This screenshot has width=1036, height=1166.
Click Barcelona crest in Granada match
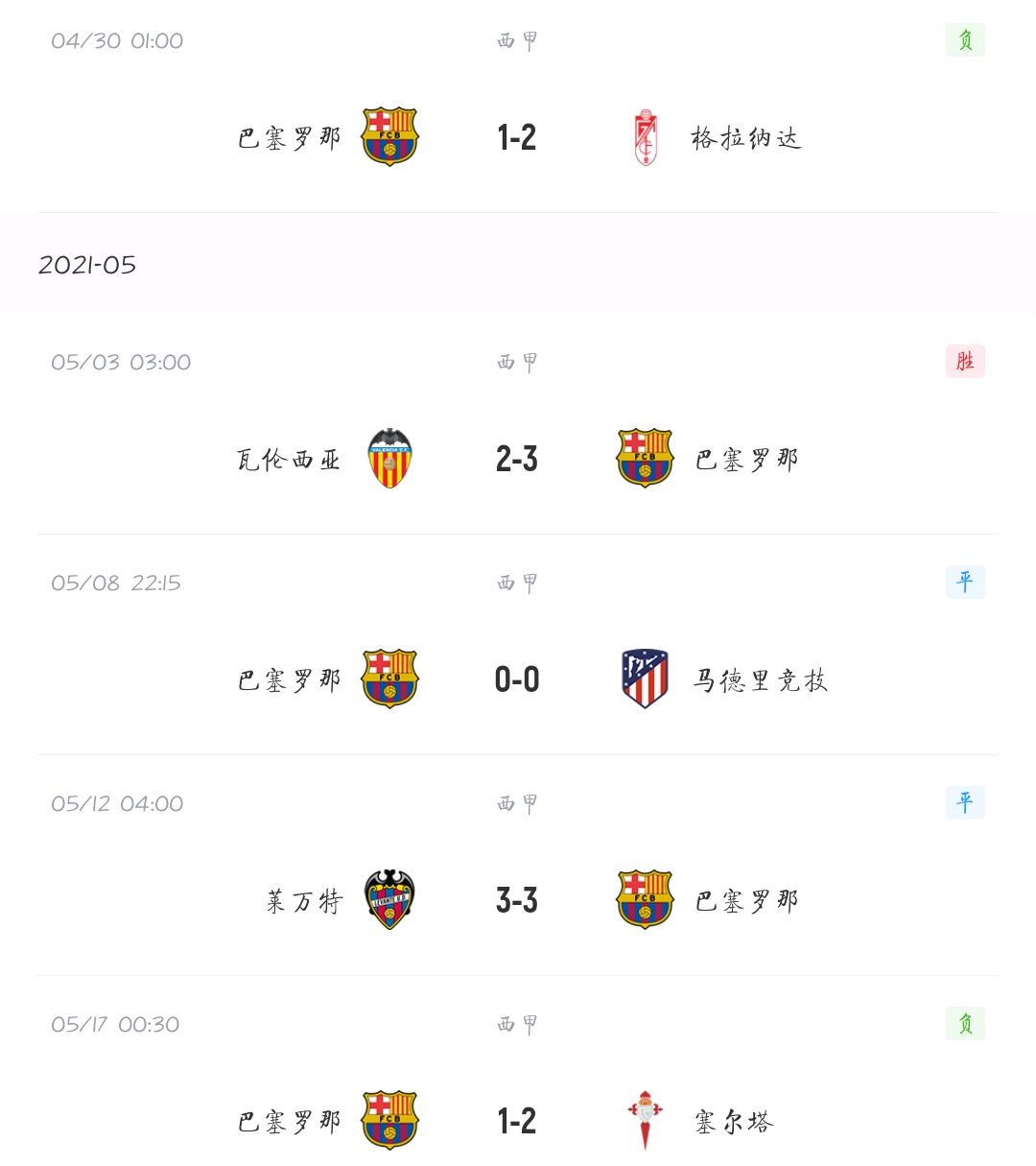coord(389,137)
